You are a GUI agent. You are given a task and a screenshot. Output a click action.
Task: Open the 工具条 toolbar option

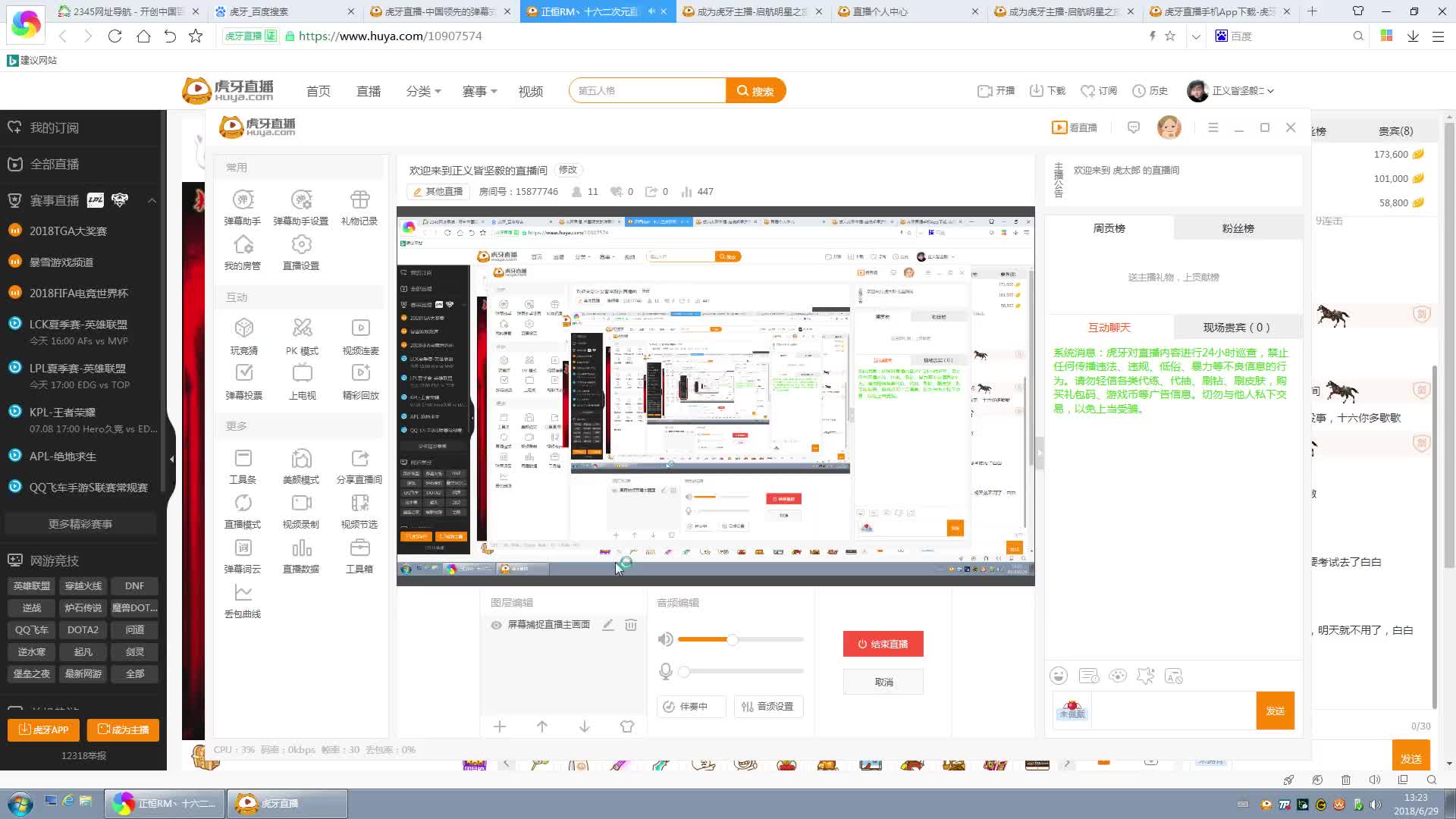(x=243, y=466)
